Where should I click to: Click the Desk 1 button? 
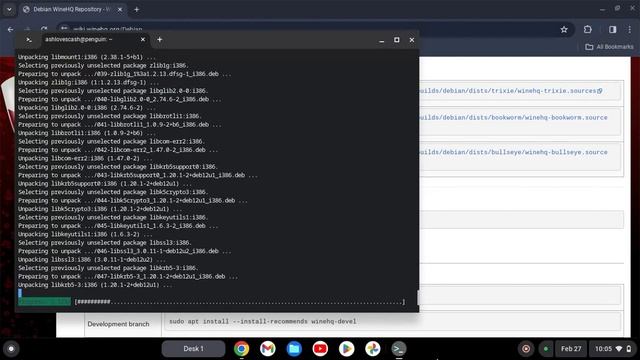click(x=193, y=349)
